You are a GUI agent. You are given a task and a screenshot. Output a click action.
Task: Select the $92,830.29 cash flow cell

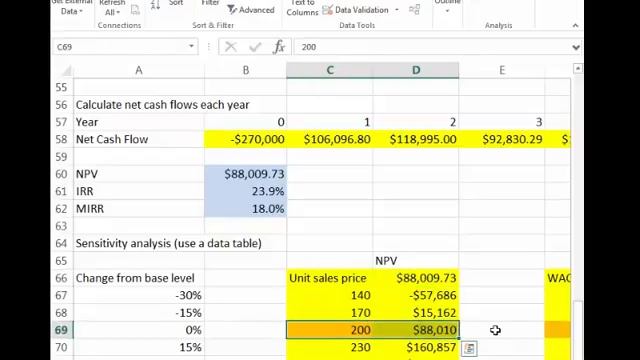(x=502, y=140)
